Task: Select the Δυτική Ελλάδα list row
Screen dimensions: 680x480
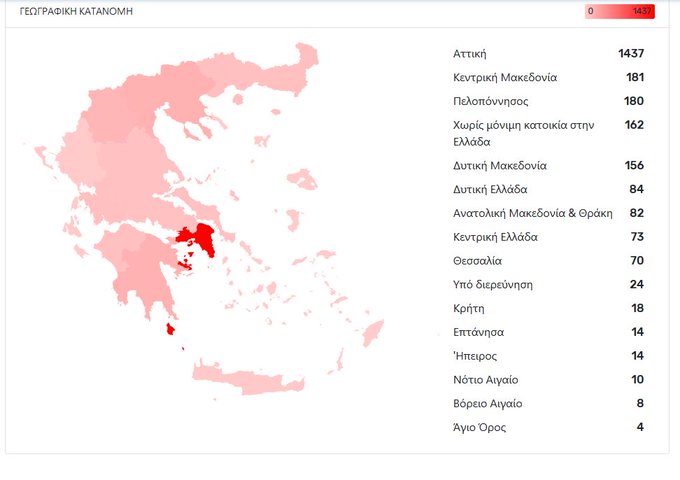Action: tap(548, 189)
